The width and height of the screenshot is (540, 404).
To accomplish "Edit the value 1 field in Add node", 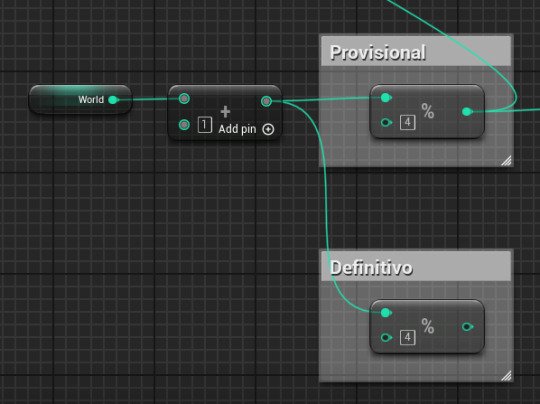I will pos(205,125).
